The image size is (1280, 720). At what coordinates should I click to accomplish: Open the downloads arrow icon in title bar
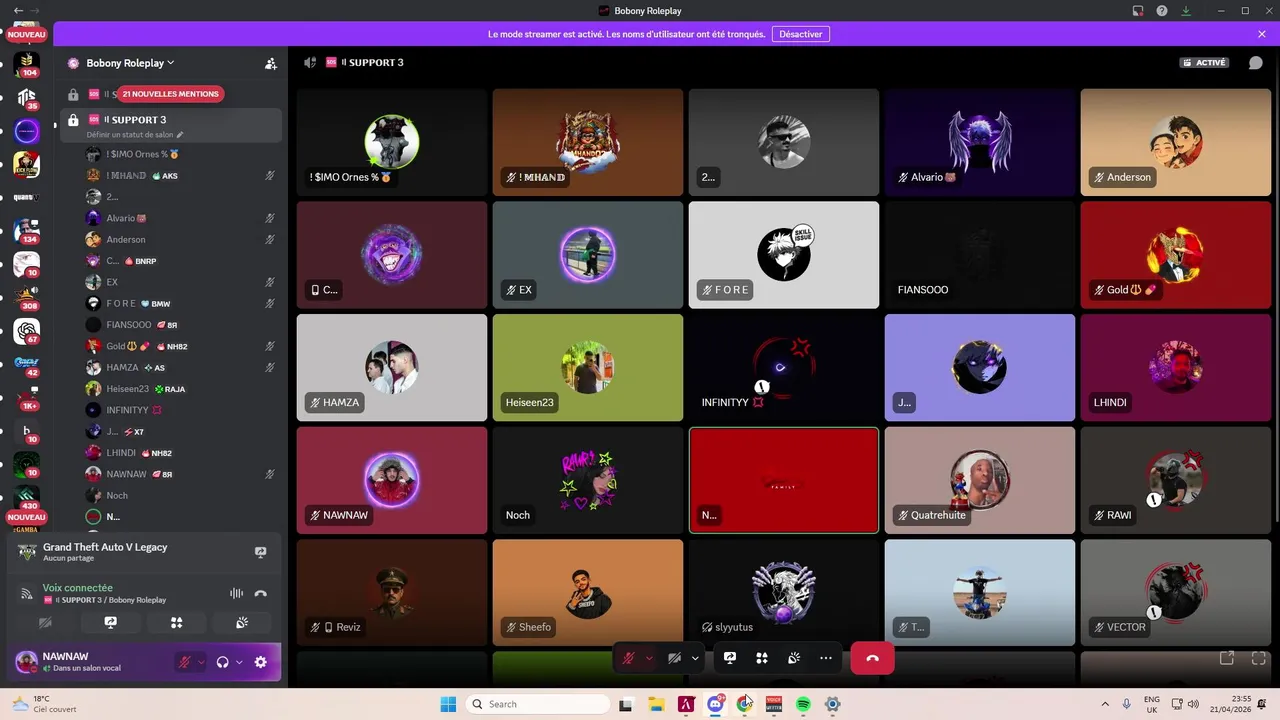1186,11
